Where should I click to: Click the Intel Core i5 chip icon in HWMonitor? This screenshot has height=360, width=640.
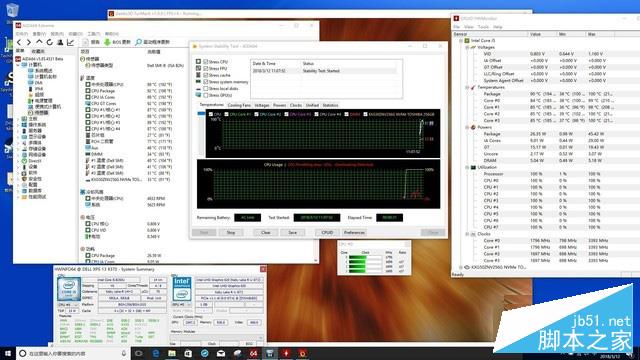[x=467, y=41]
